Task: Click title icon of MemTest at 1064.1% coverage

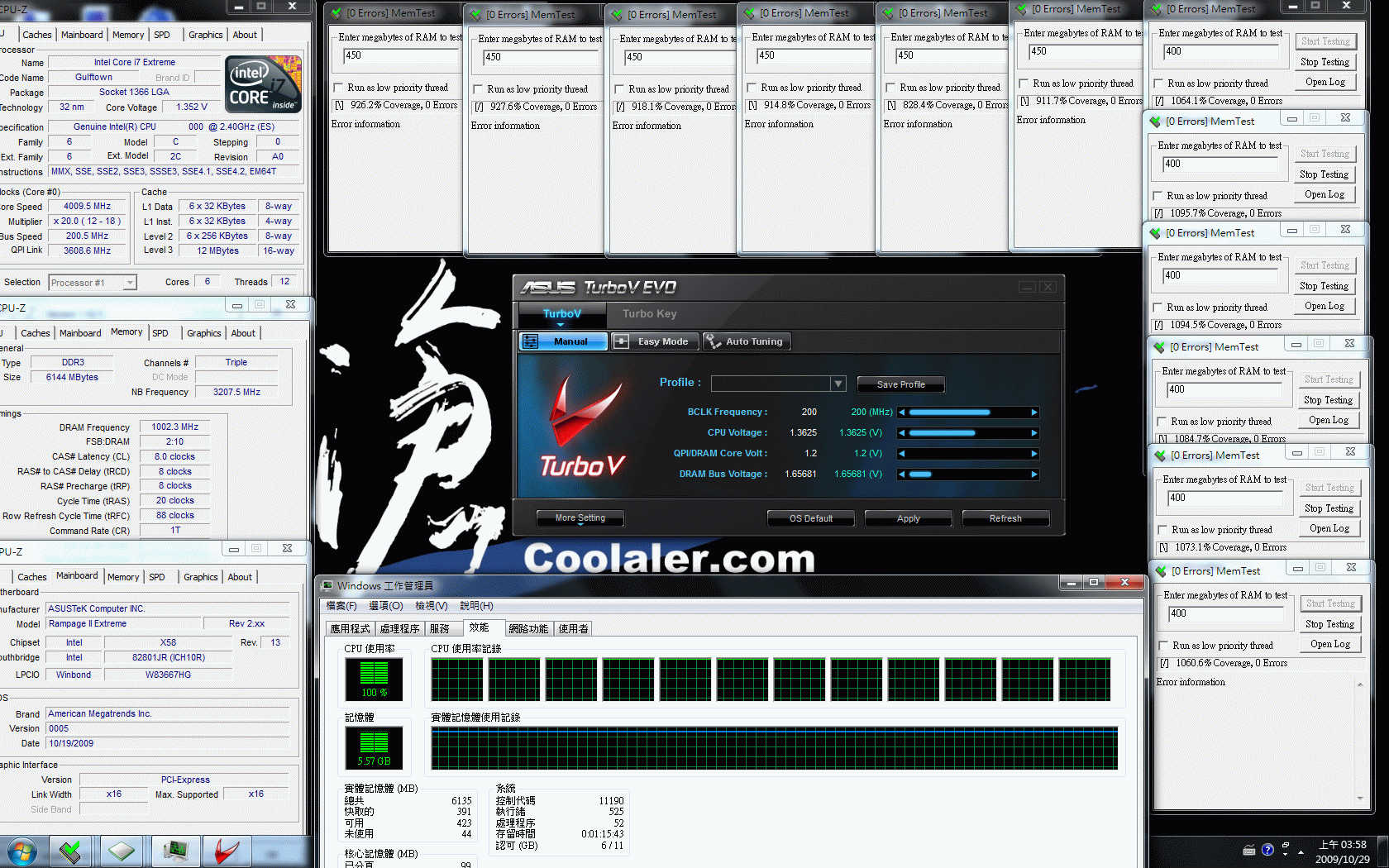Action: click(1155, 10)
